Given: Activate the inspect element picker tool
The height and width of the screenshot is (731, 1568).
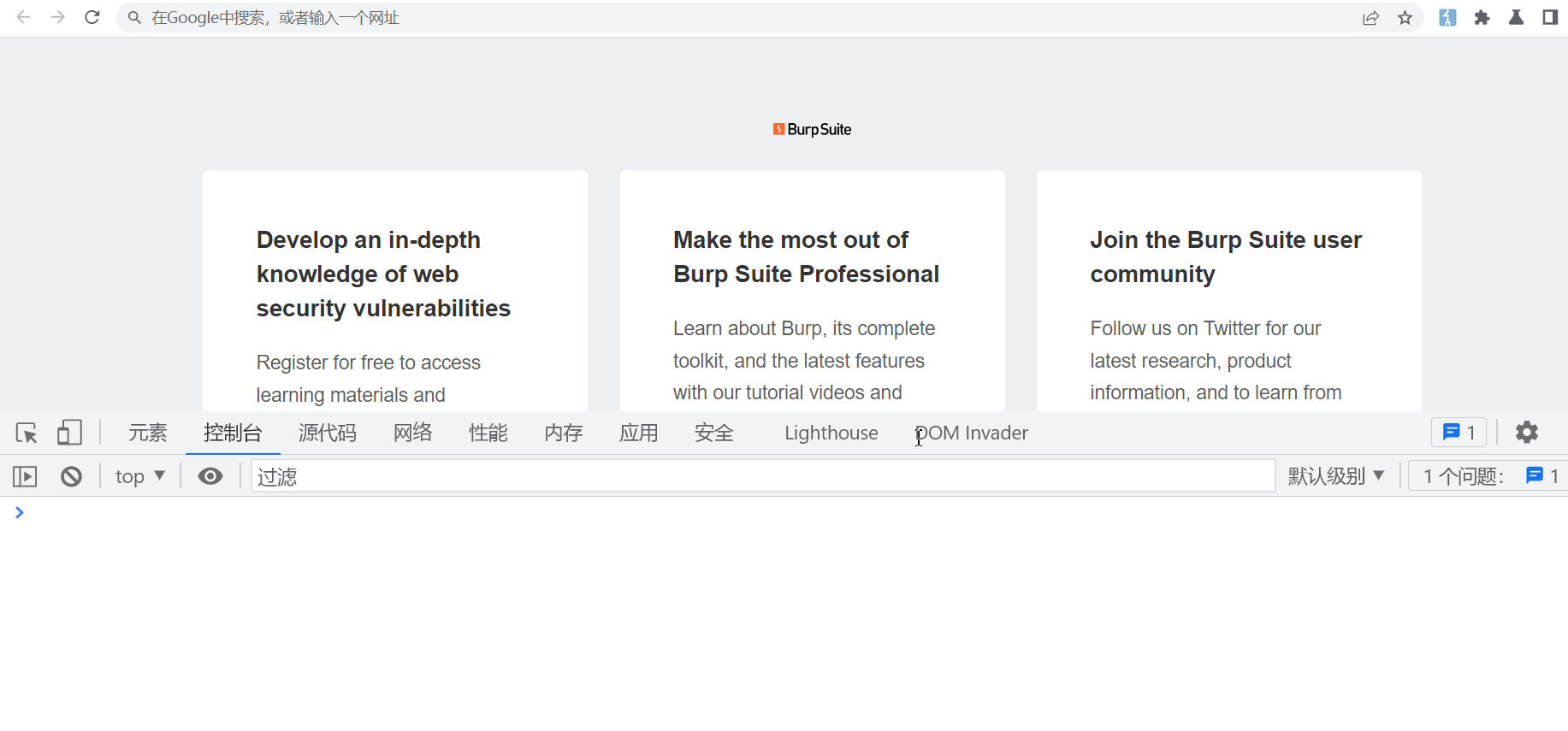Looking at the screenshot, I should 27,433.
